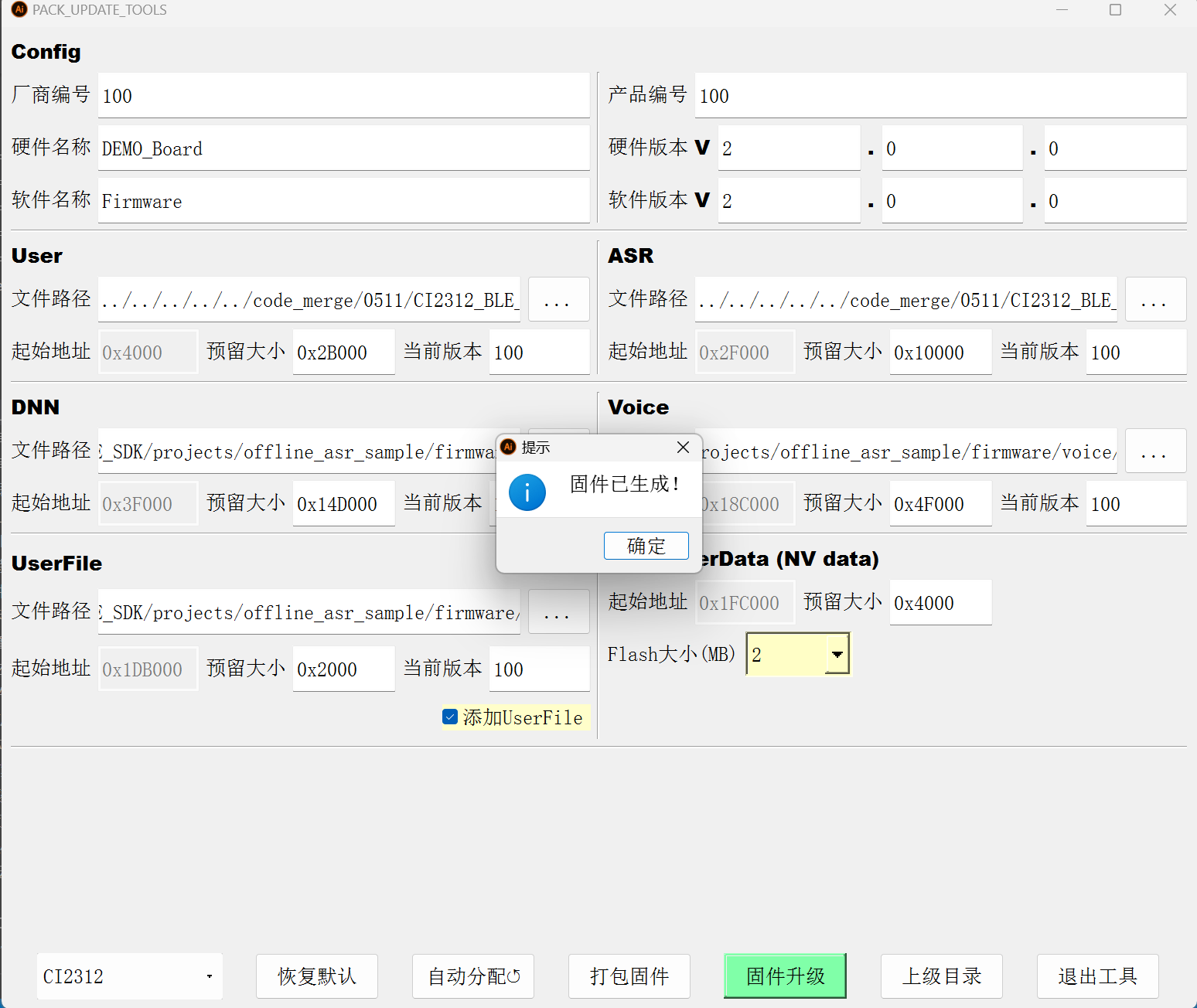1197x1008 pixels.
Task: Click the 软件版本 major version field
Action: (x=789, y=200)
